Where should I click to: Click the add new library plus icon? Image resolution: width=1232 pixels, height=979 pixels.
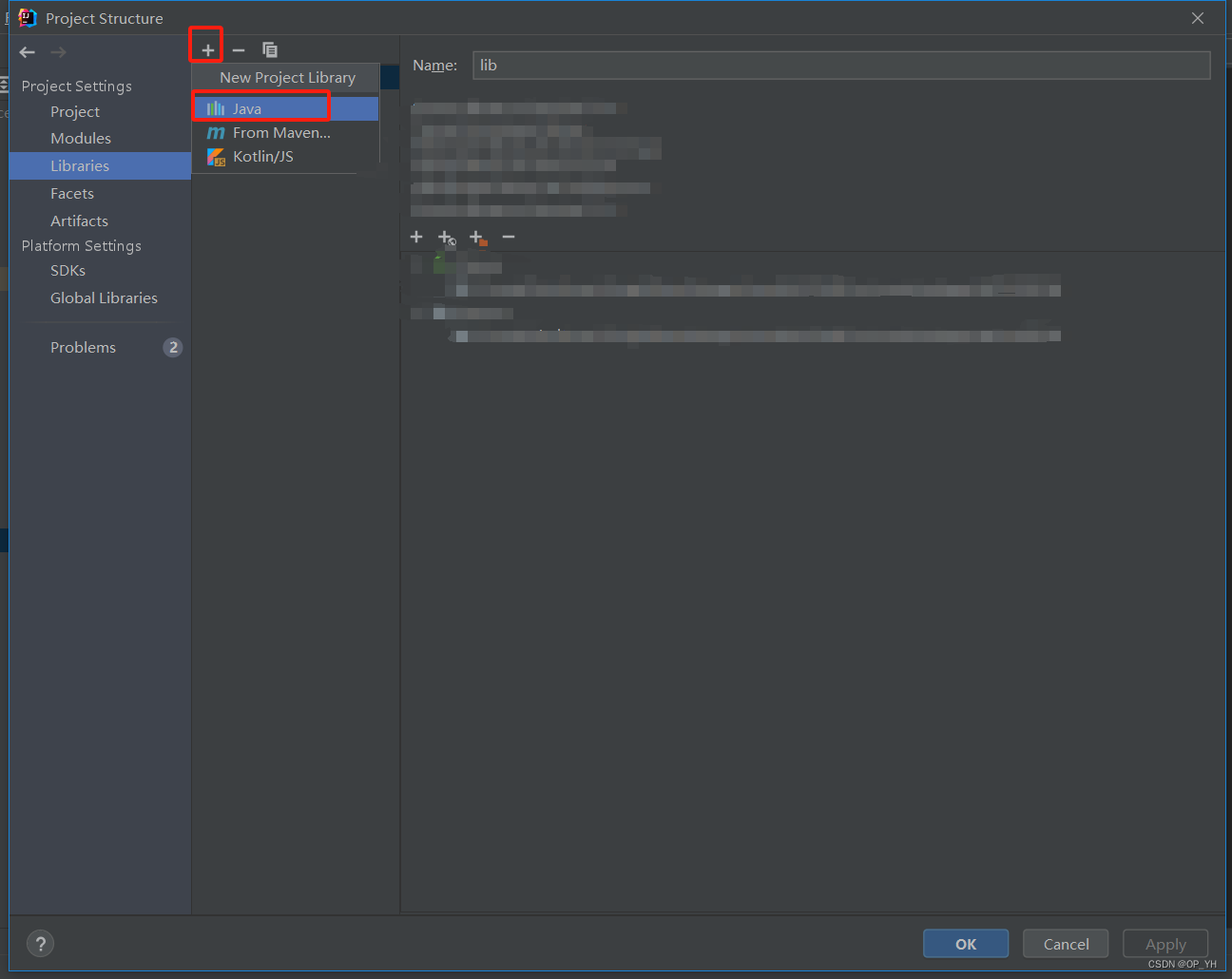(x=207, y=49)
